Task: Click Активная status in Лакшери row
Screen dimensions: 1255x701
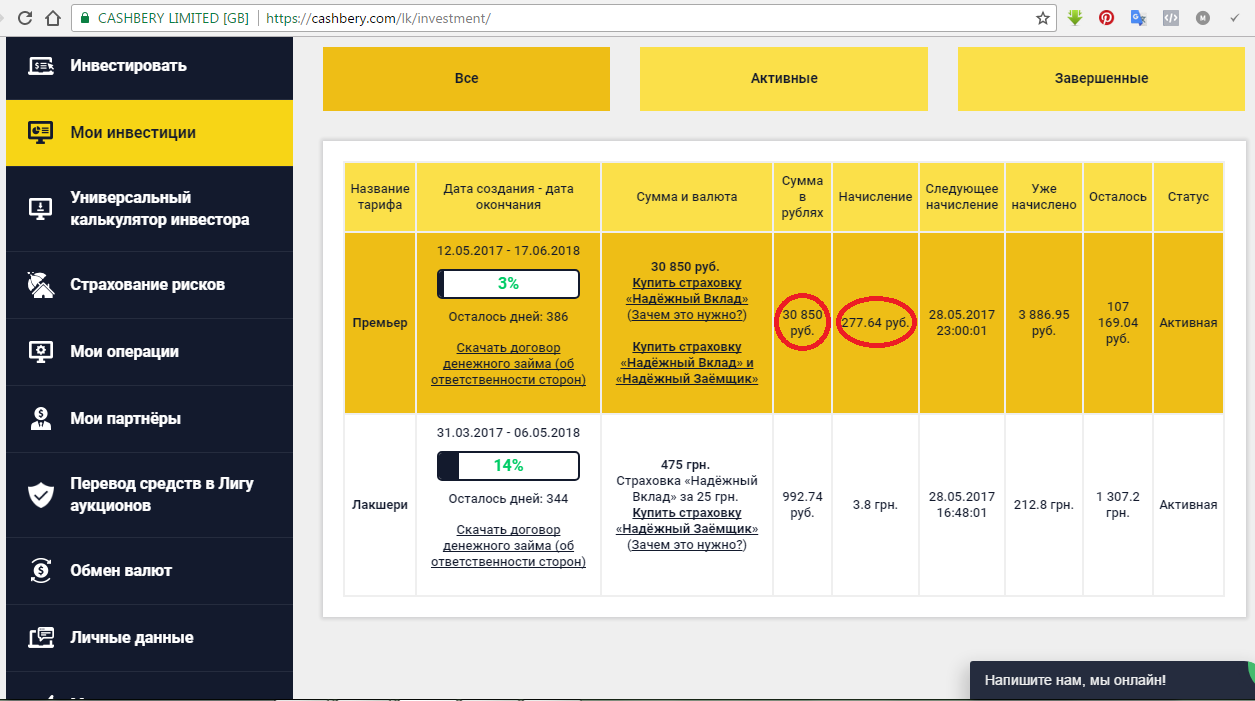Action: (1188, 505)
